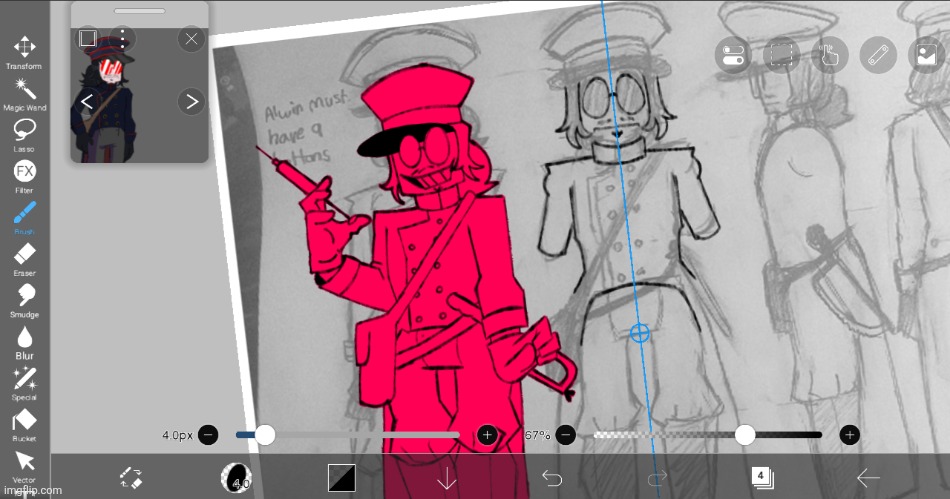This screenshot has height=499, width=950.
Task: Select the Blur tool
Action: (24, 343)
